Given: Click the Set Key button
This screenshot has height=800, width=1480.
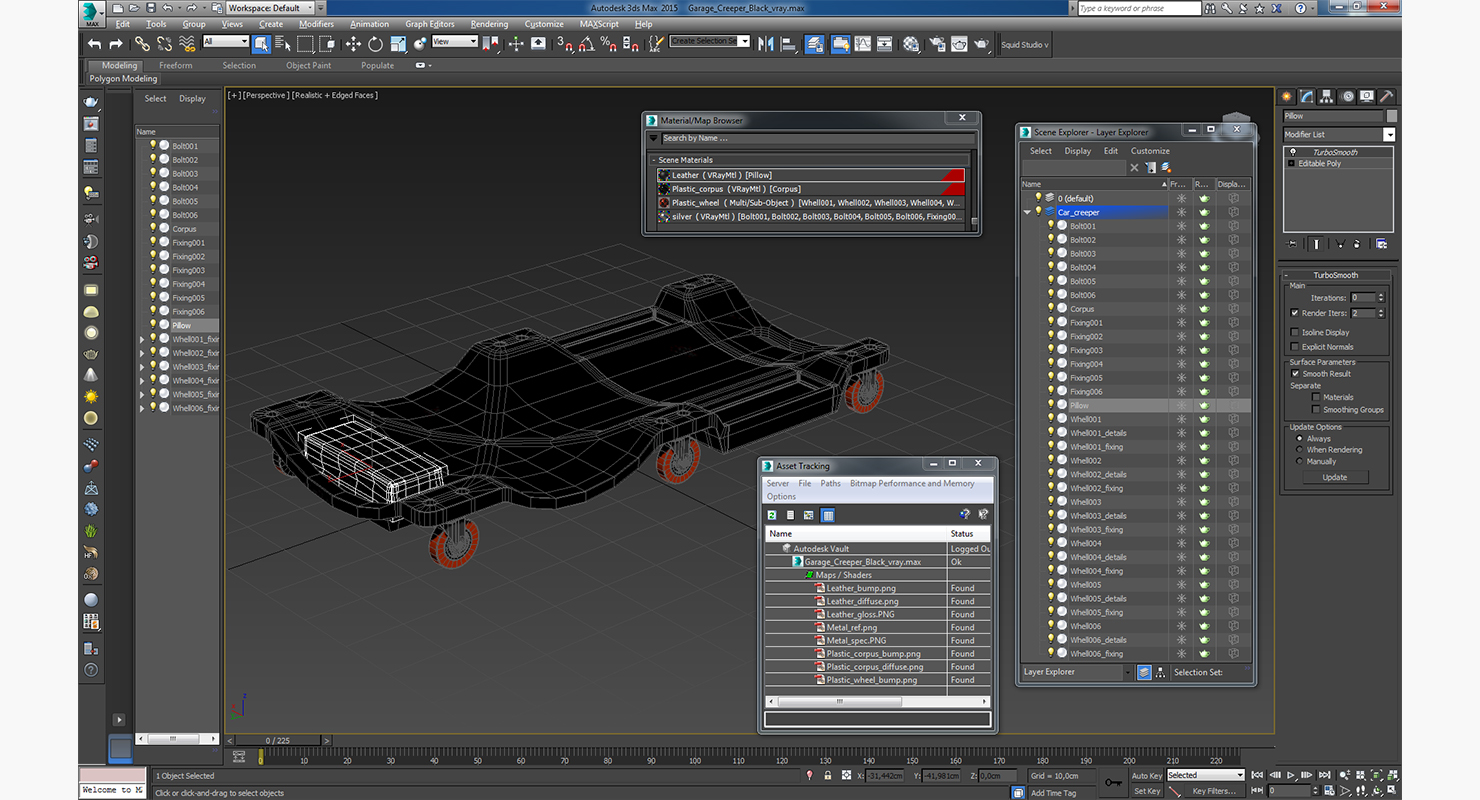Looking at the screenshot, I should 1147,791.
